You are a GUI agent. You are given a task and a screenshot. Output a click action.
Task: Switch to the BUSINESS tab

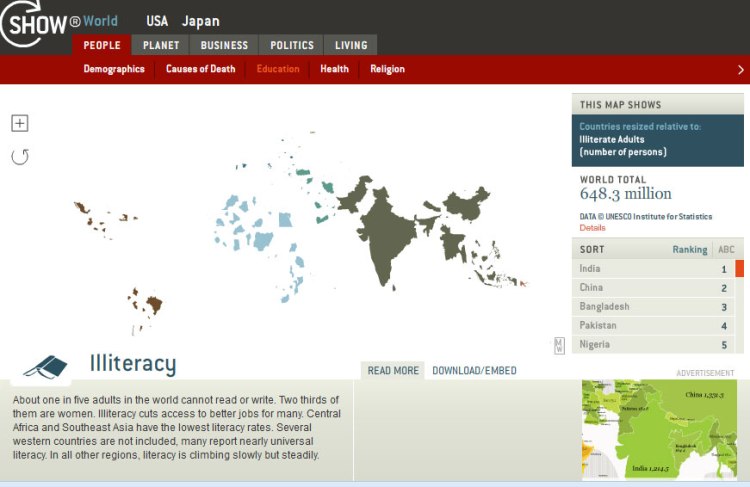coord(224,45)
